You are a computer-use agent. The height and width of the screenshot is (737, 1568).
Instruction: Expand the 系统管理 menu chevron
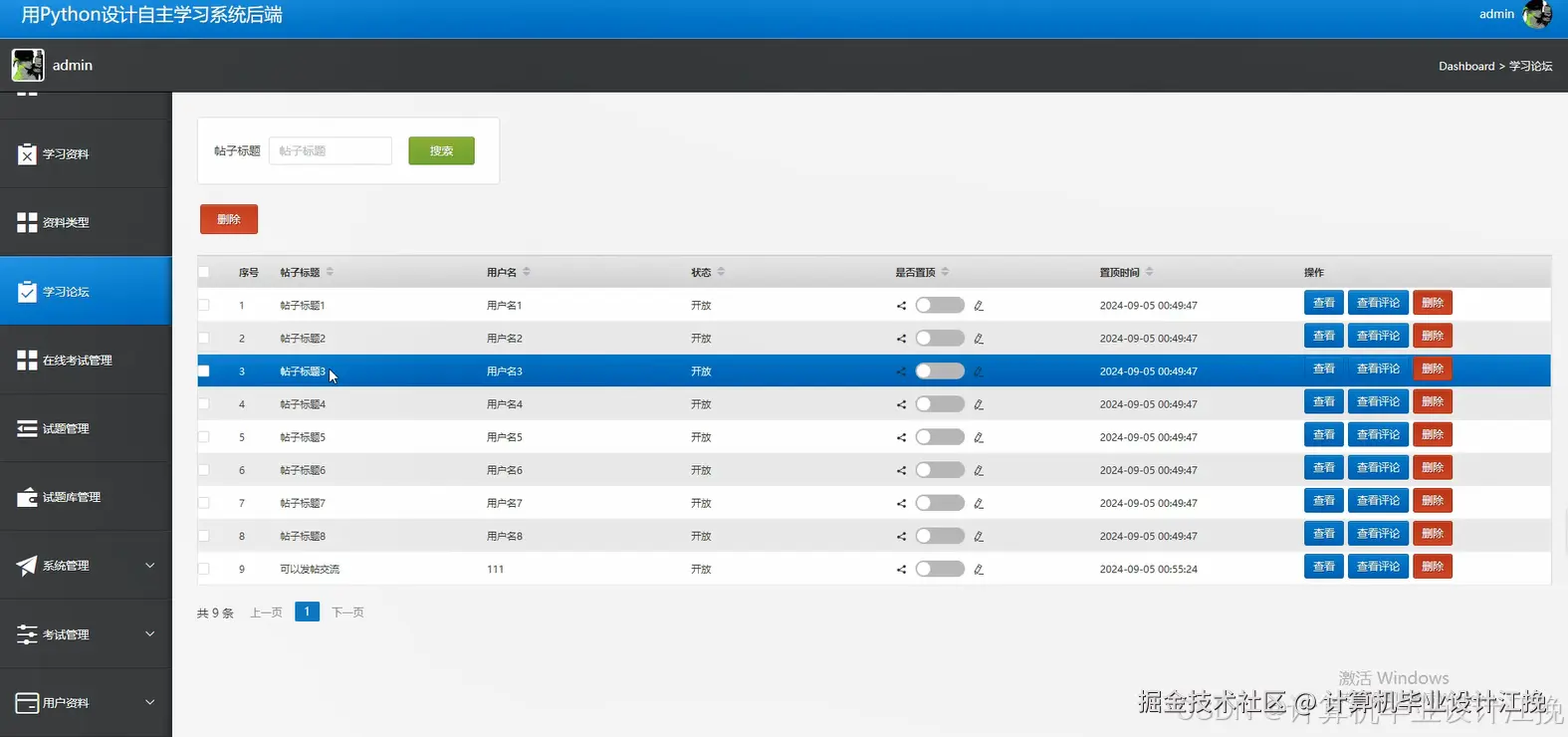tap(150, 566)
